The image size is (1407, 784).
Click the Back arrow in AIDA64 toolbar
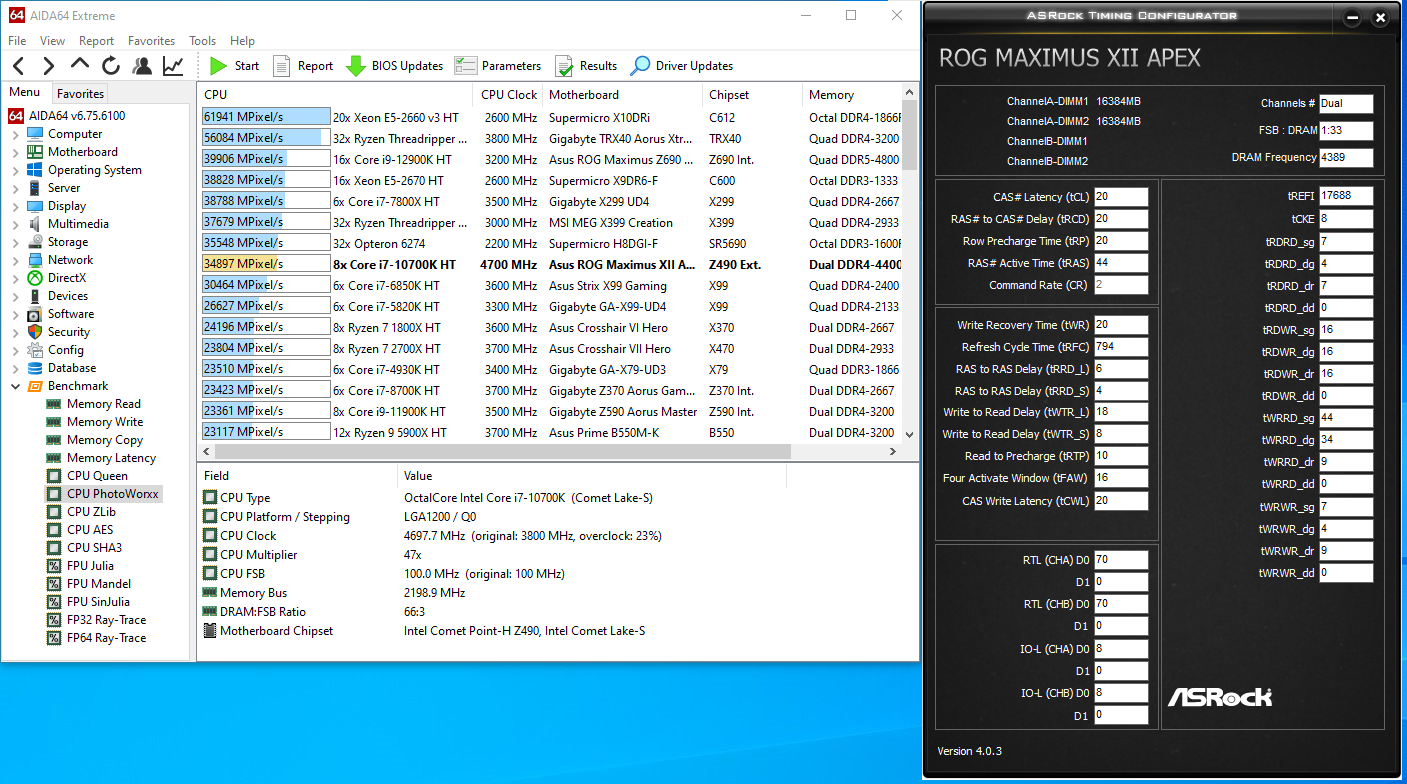click(x=20, y=66)
